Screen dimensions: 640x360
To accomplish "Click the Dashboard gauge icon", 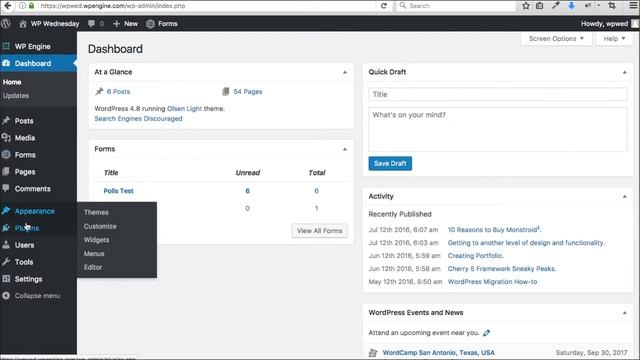I will click(6, 63).
